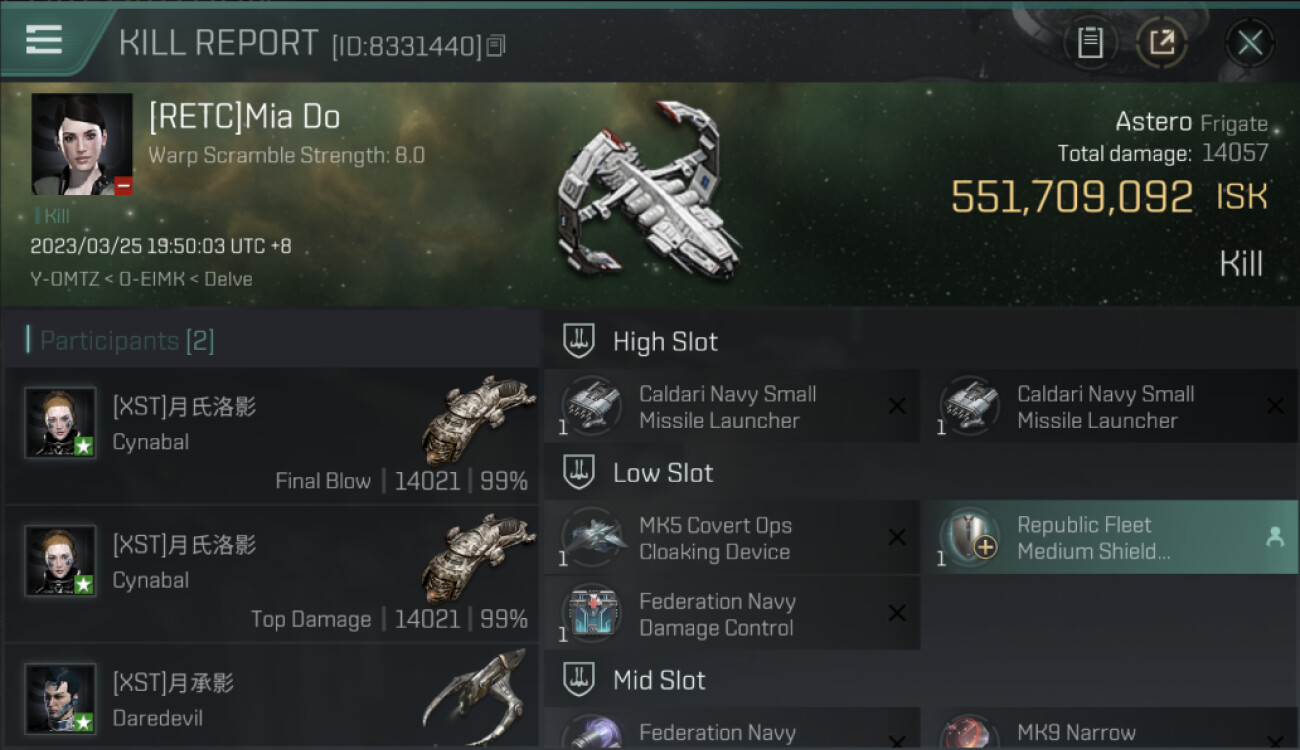This screenshot has width=1300, height=750.
Task: View the Astero ship model
Action: 650,190
